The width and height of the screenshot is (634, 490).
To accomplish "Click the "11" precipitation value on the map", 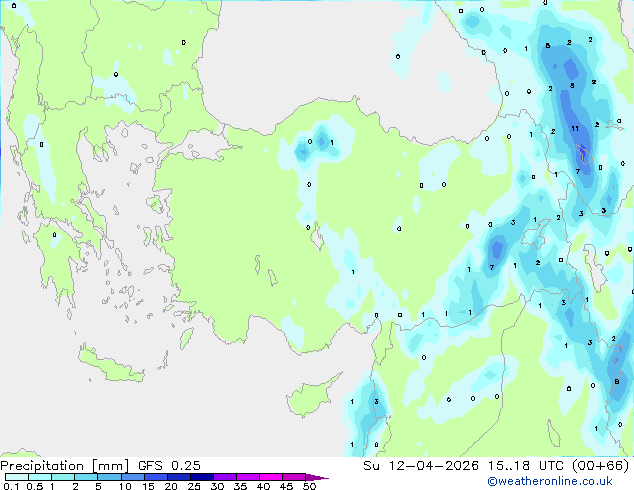I will [575, 129].
